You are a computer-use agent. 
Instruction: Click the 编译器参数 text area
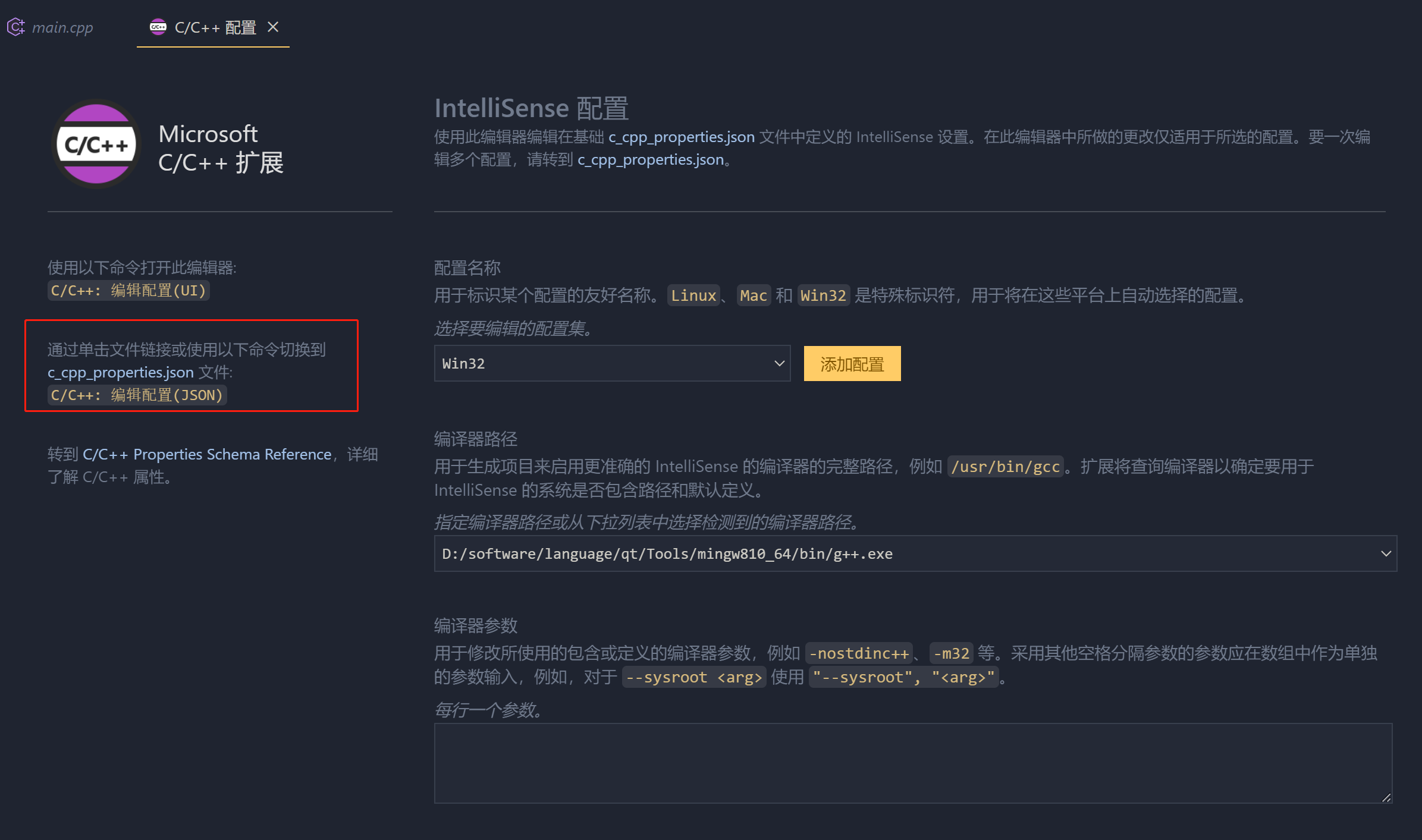913,763
